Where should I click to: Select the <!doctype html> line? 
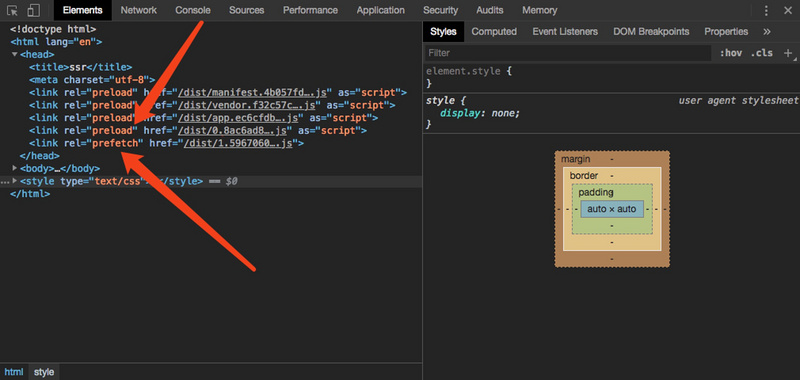tap(53, 30)
